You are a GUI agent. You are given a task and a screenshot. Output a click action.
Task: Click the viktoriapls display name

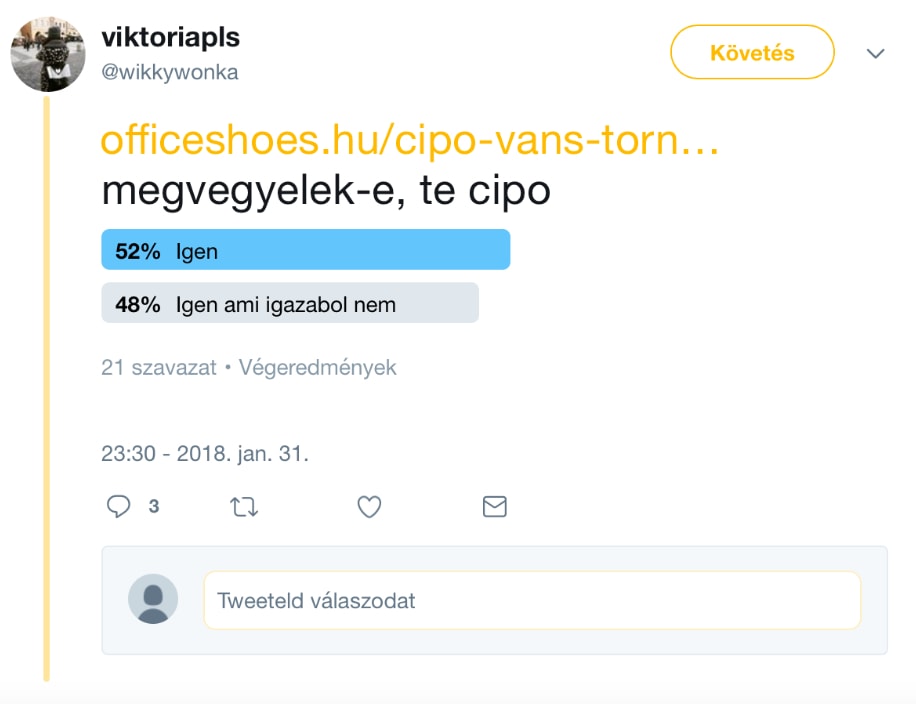pyautogui.click(x=171, y=37)
